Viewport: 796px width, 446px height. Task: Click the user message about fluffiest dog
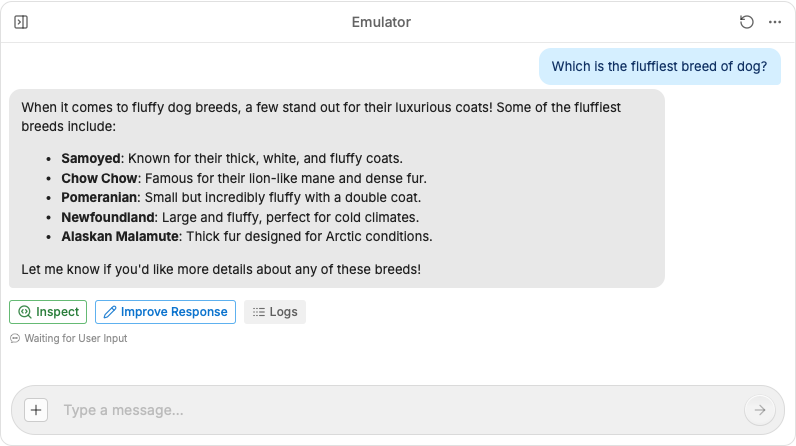pyautogui.click(x=659, y=66)
